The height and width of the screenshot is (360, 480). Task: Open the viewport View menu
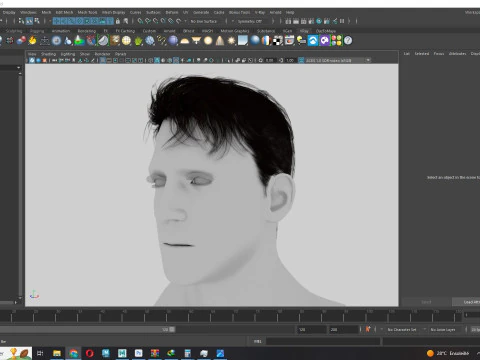(x=32, y=54)
